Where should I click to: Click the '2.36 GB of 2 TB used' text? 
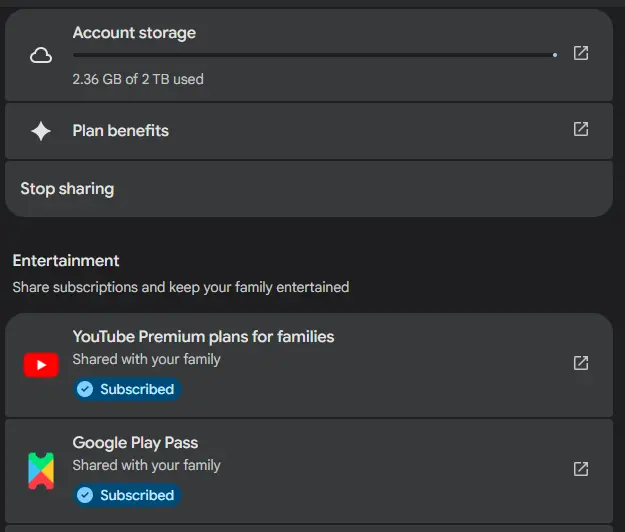coord(138,79)
